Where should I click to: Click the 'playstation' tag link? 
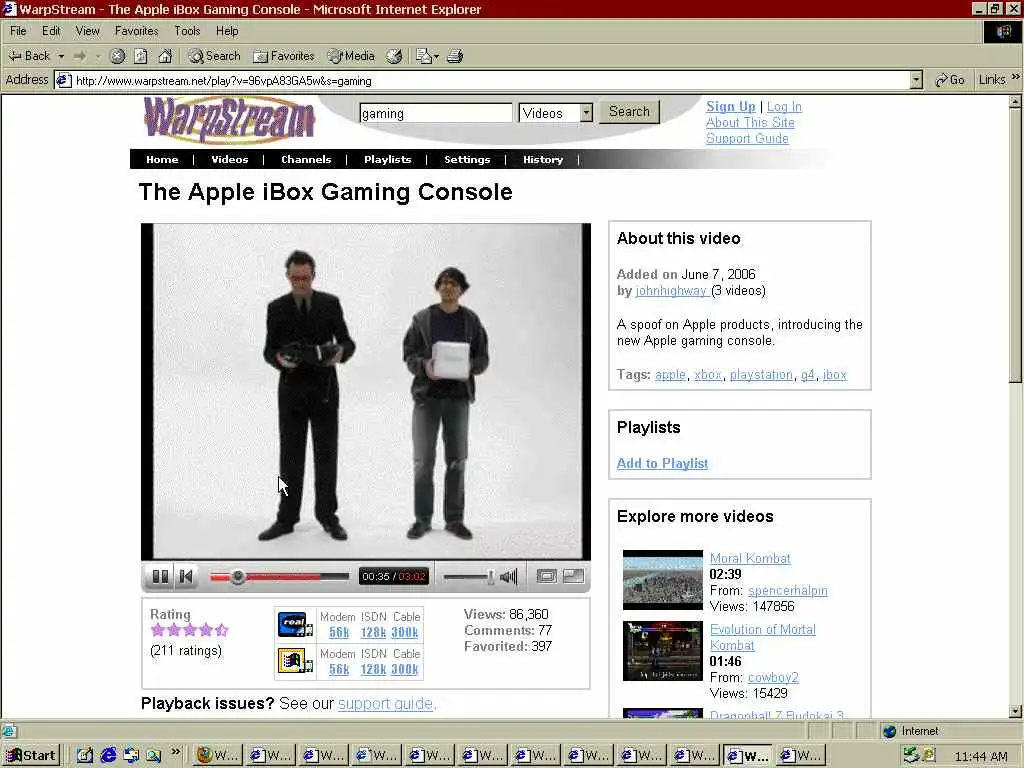pyautogui.click(x=761, y=375)
